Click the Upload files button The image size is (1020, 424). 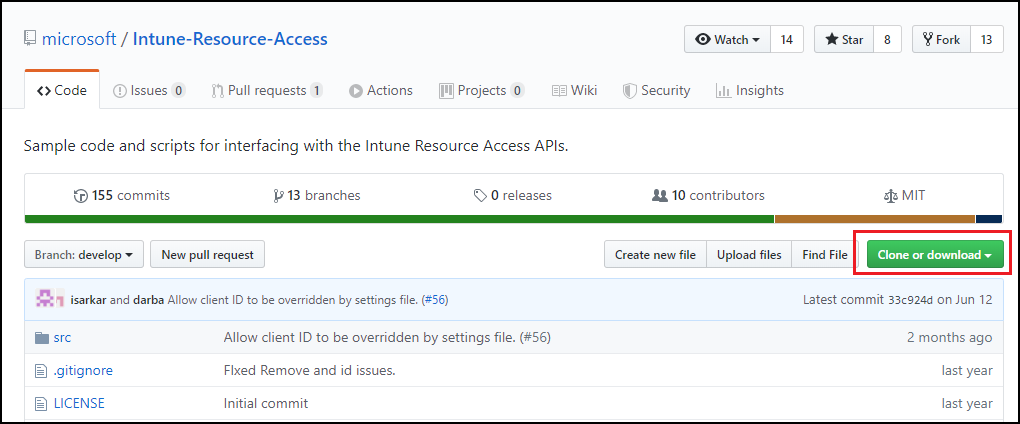point(749,255)
